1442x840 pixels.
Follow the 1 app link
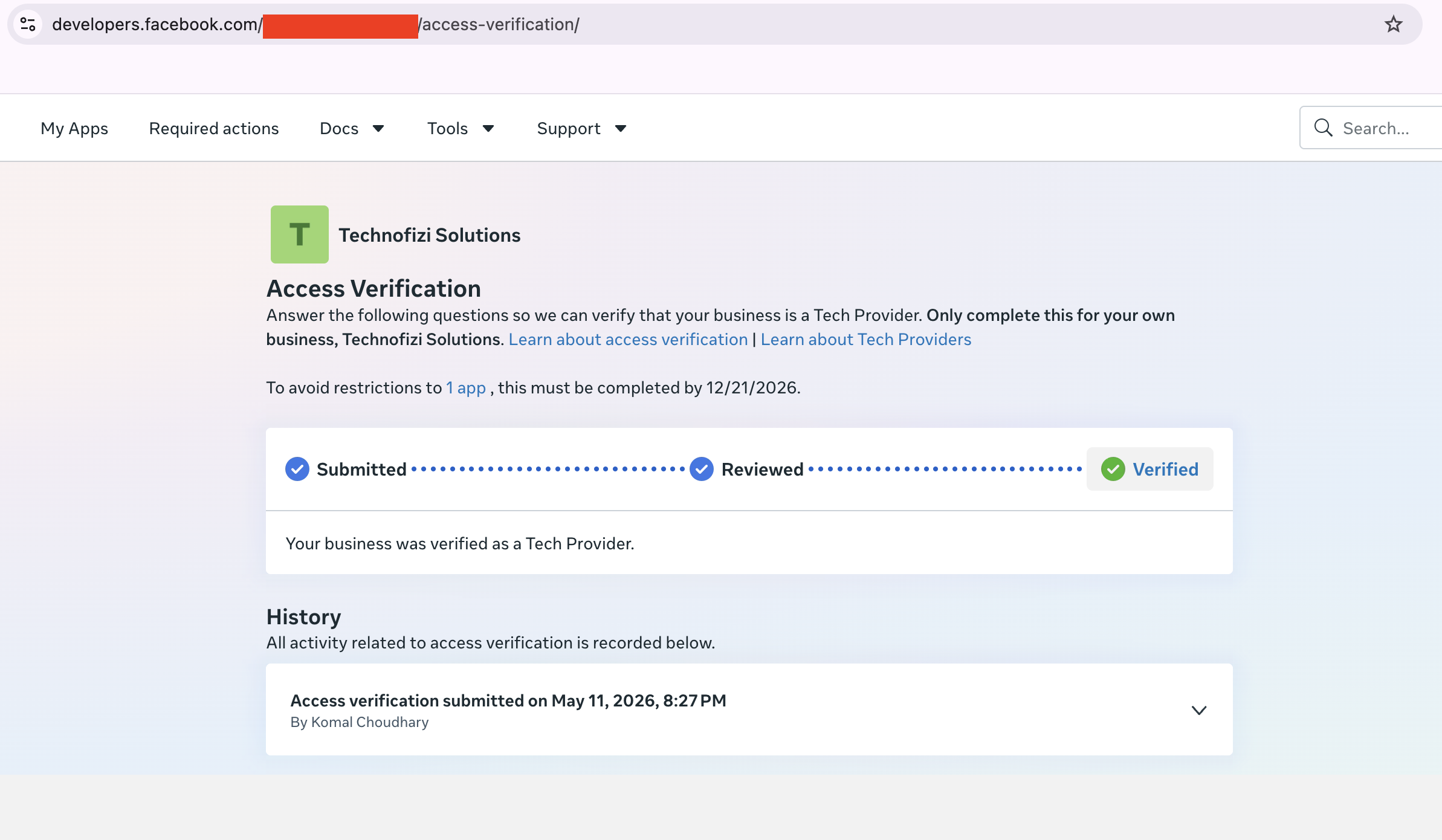coord(466,387)
